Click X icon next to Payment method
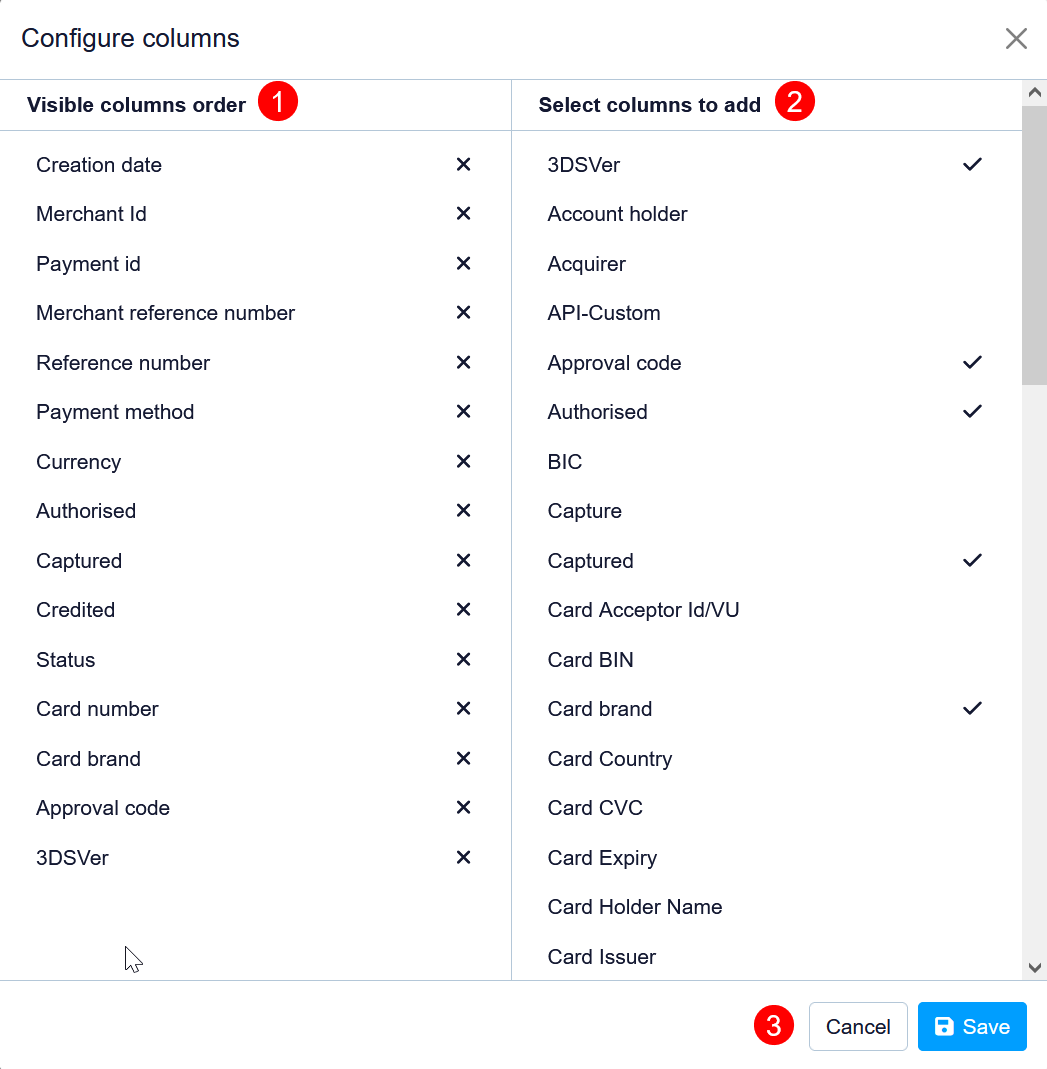This screenshot has height=1069, width=1047. (463, 411)
